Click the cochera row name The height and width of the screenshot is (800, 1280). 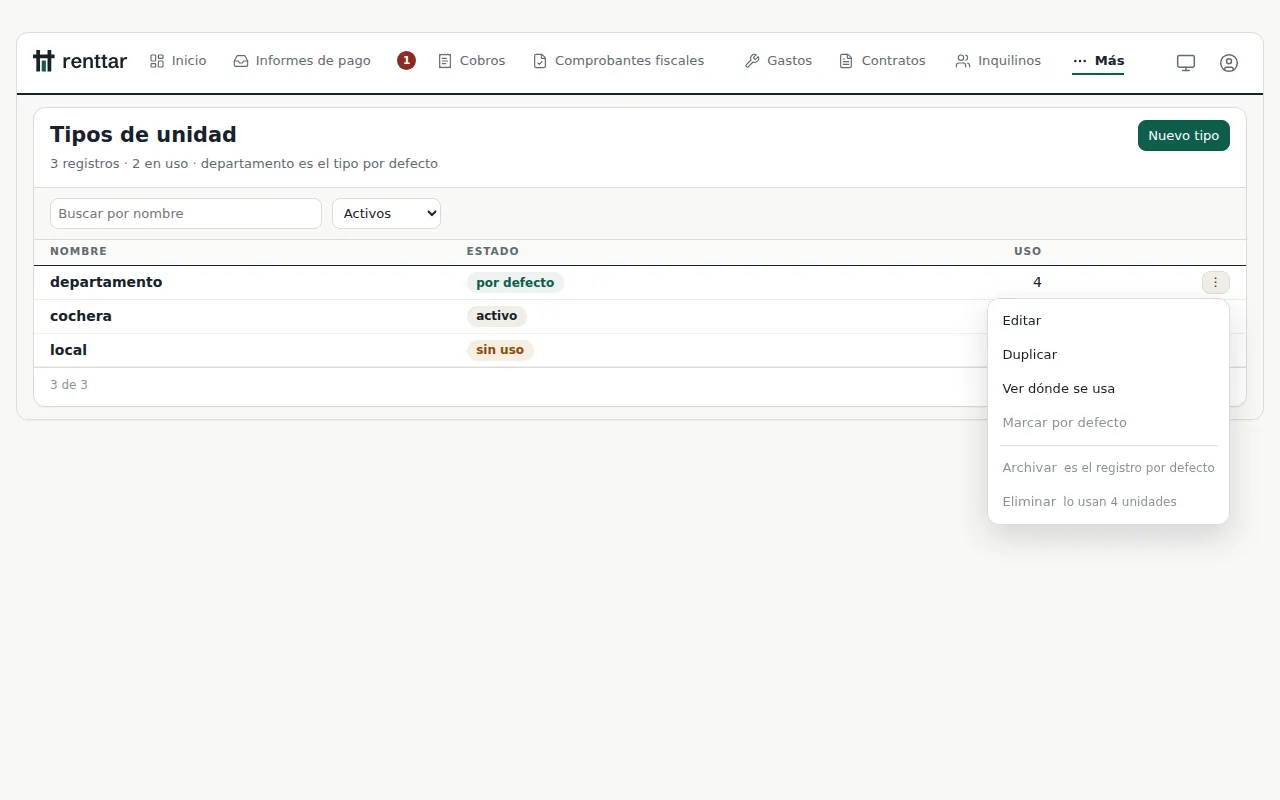pos(81,317)
